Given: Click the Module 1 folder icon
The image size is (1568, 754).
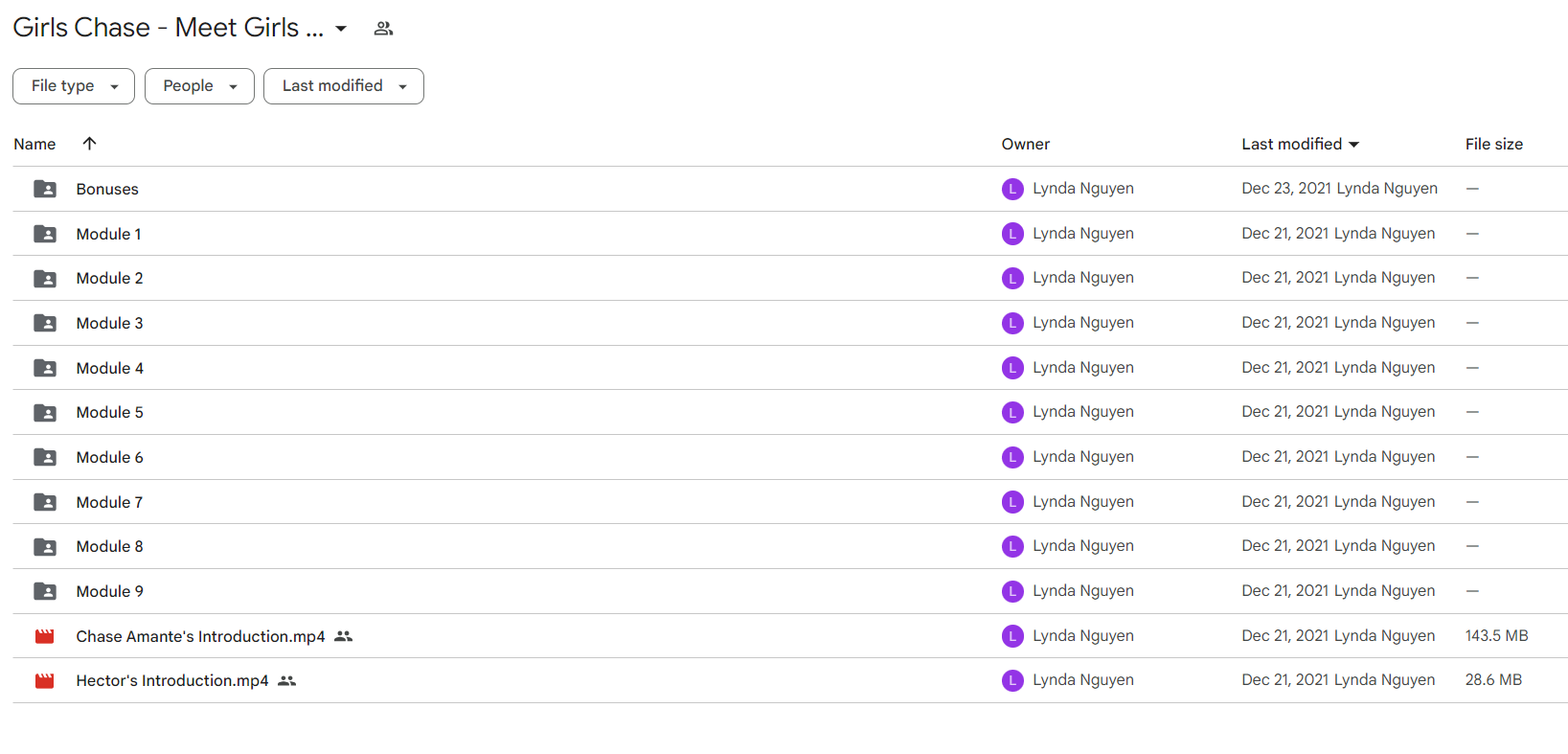Looking at the screenshot, I should tap(45, 234).
